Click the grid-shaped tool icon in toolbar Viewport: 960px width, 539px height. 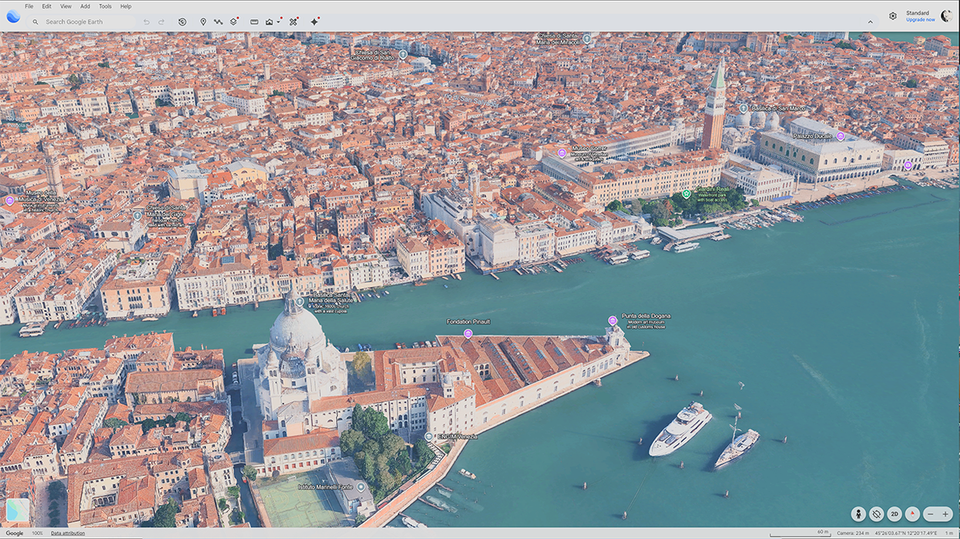click(x=293, y=22)
